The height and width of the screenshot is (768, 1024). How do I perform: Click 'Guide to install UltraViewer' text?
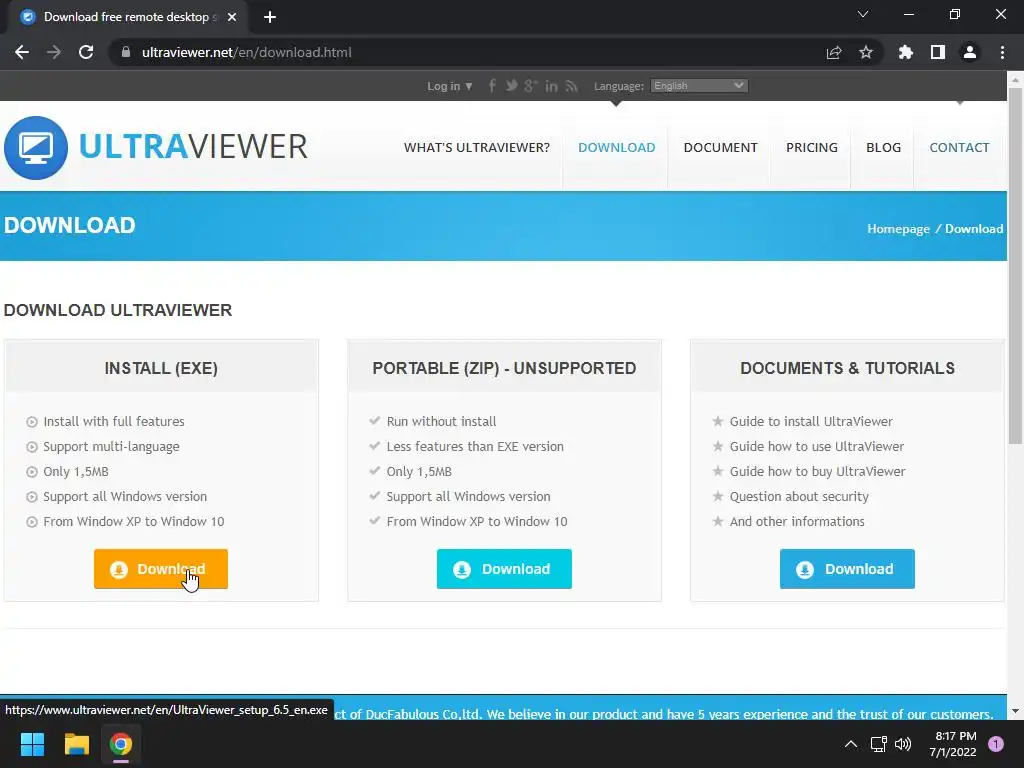click(x=811, y=421)
